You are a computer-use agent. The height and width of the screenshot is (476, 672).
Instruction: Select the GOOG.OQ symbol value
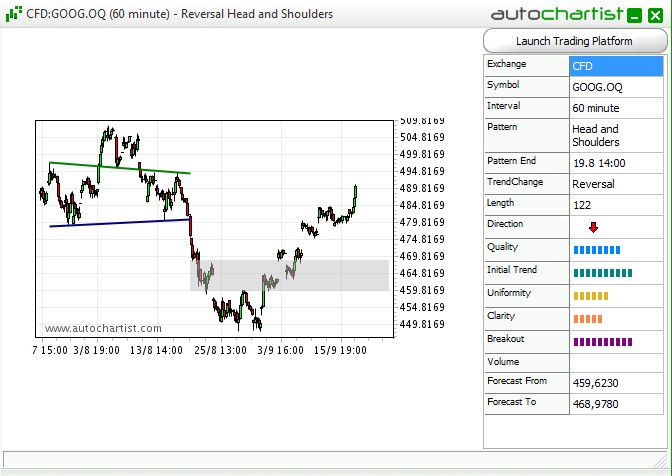pos(615,87)
